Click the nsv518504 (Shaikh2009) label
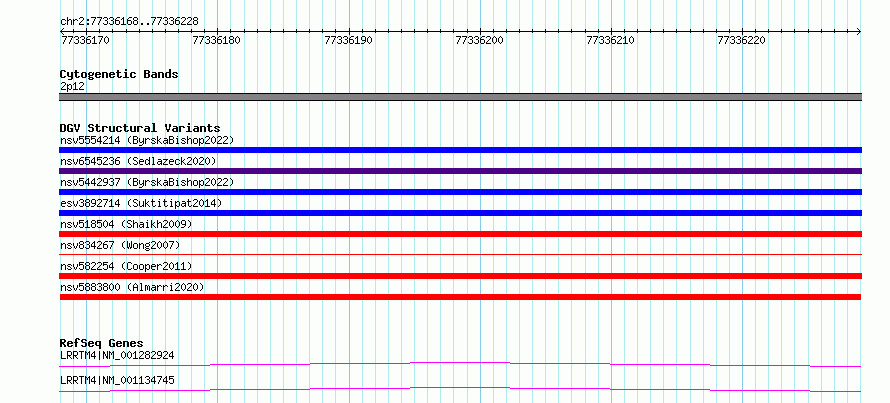 pos(126,224)
